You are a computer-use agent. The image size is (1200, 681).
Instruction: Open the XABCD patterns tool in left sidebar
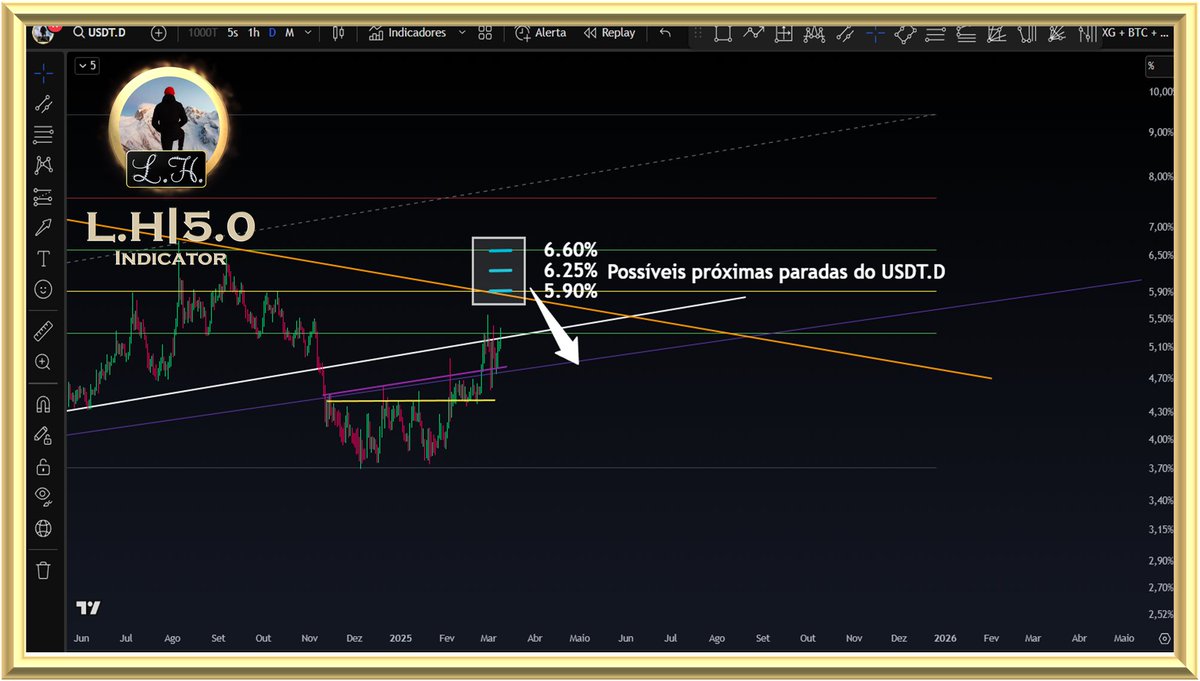(43, 165)
